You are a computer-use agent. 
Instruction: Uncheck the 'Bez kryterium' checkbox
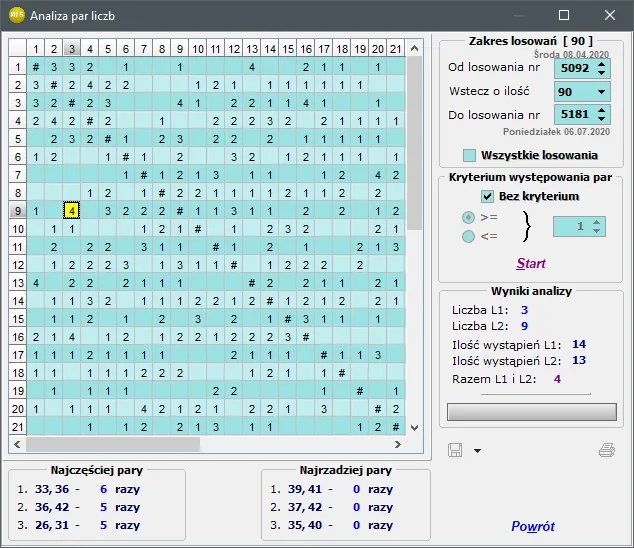tap(488, 196)
